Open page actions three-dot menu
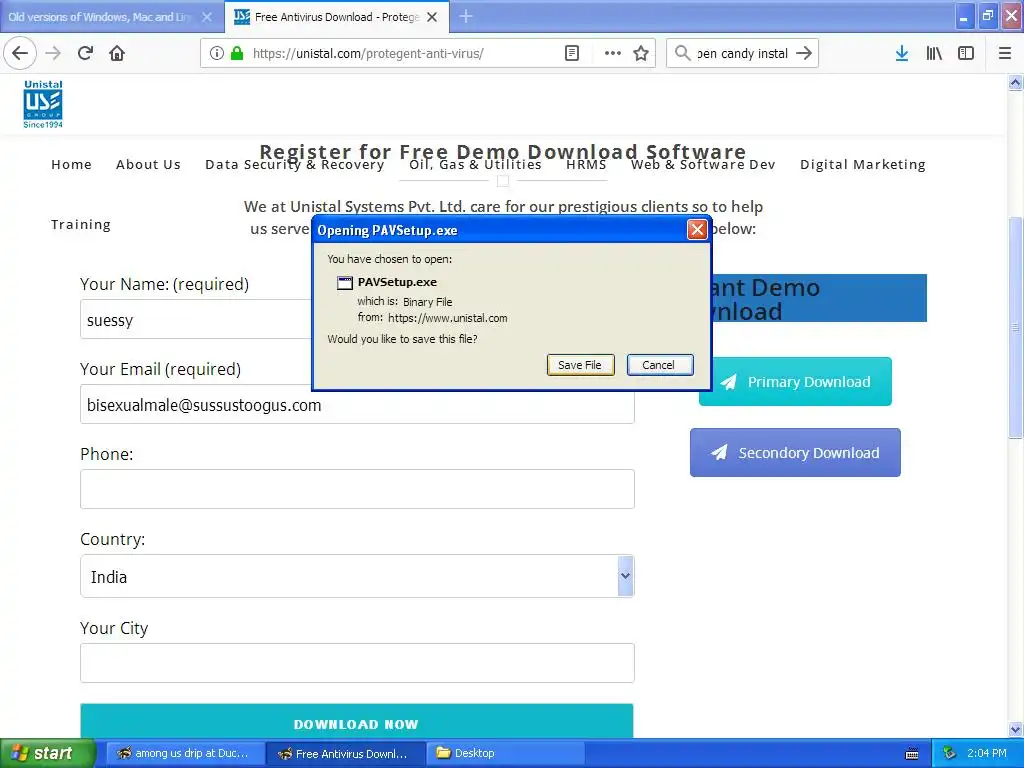This screenshot has height=768, width=1024. point(613,53)
